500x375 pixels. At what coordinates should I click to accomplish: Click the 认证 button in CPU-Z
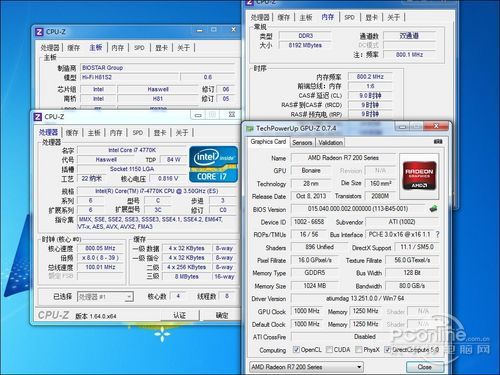[180, 315]
